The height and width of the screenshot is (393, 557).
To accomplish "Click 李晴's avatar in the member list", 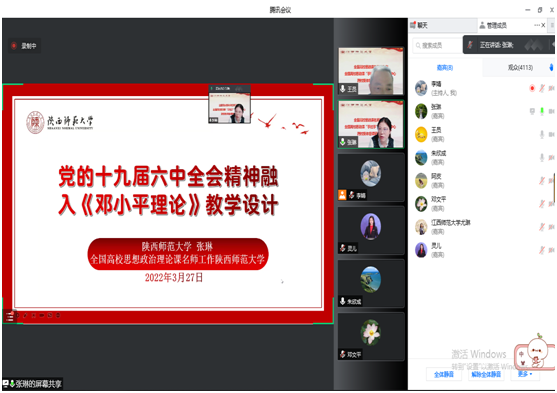I will [x=421, y=88].
